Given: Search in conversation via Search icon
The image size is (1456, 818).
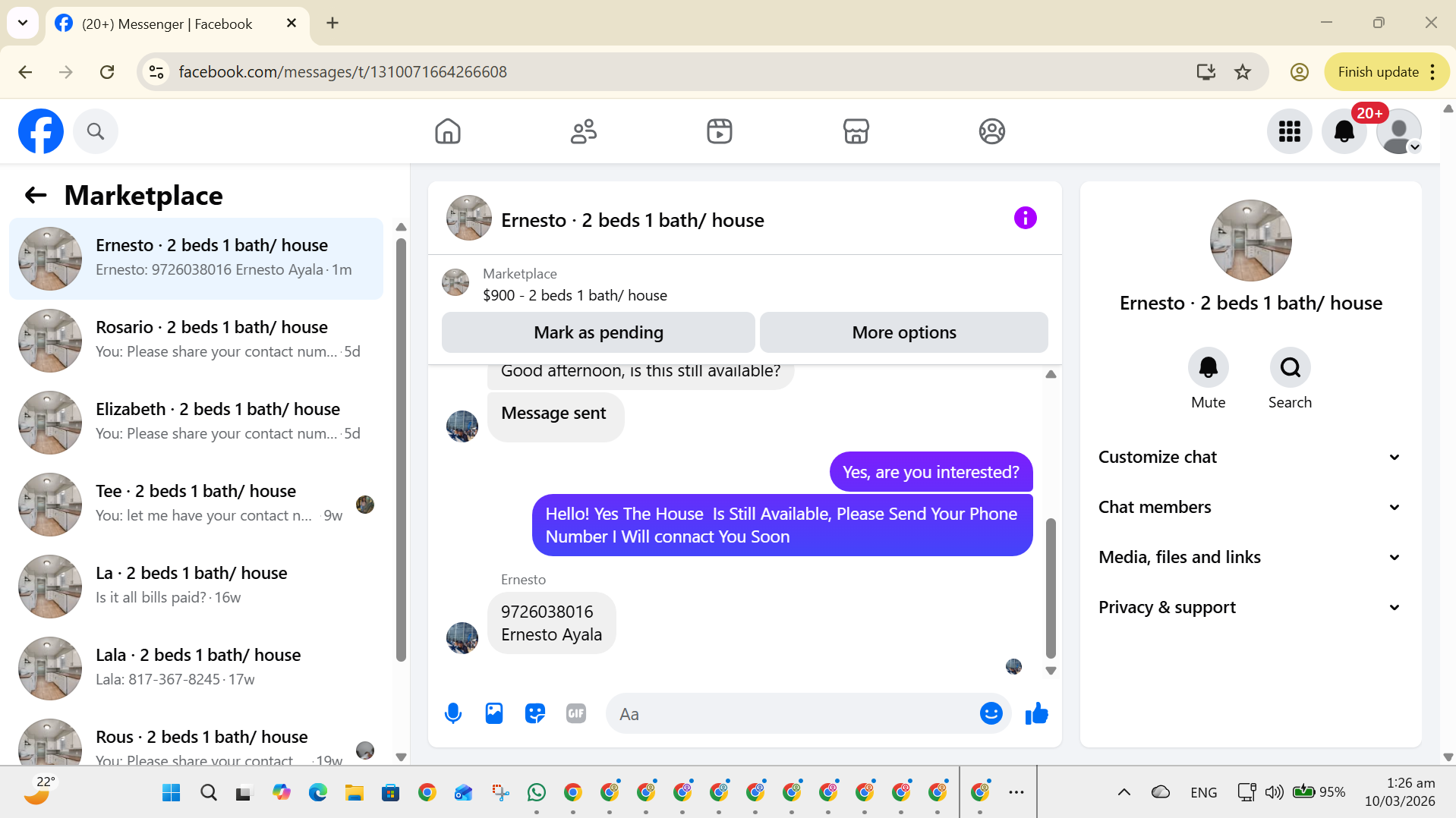Looking at the screenshot, I should point(1290,367).
